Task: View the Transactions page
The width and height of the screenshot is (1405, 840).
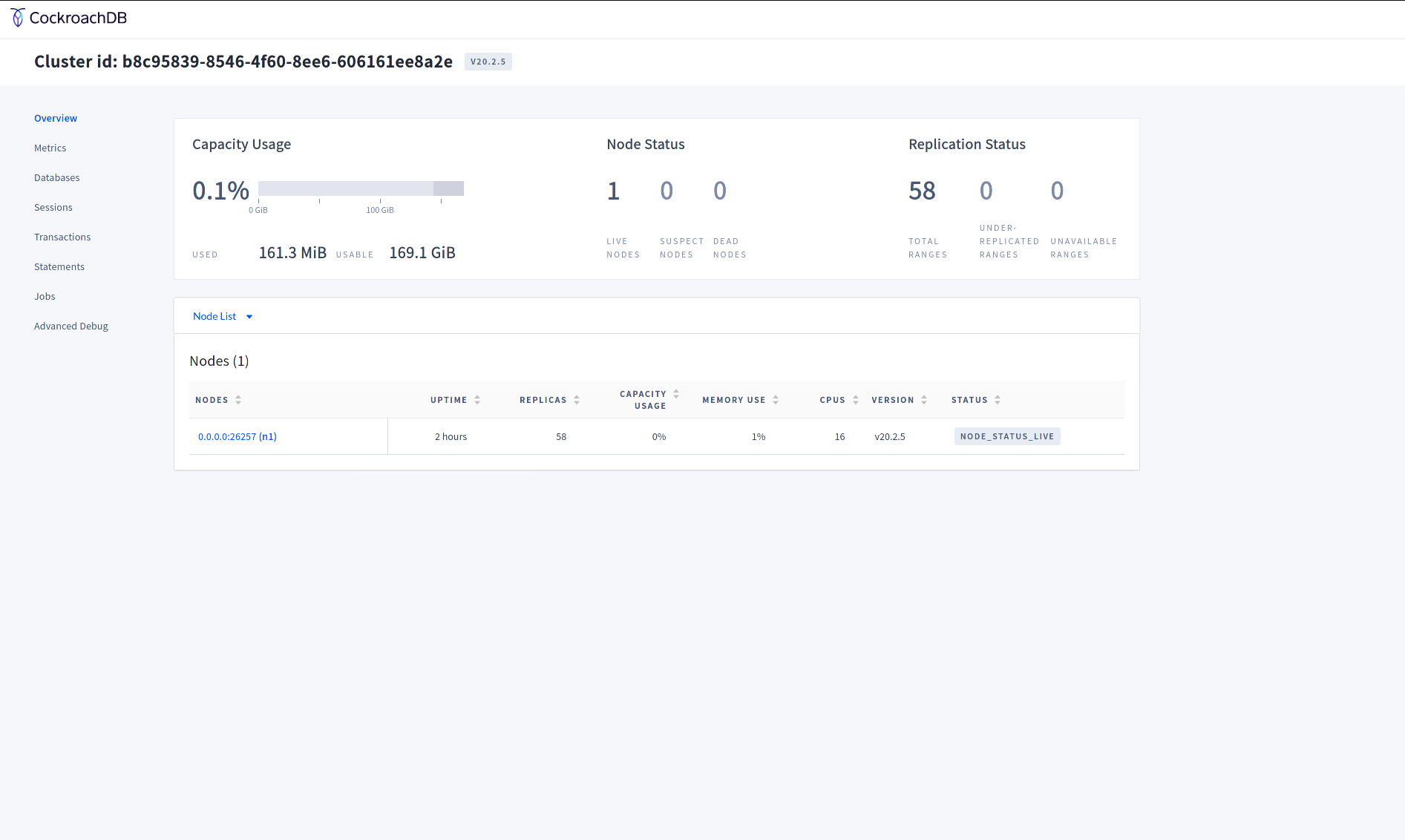Action: [x=62, y=237]
